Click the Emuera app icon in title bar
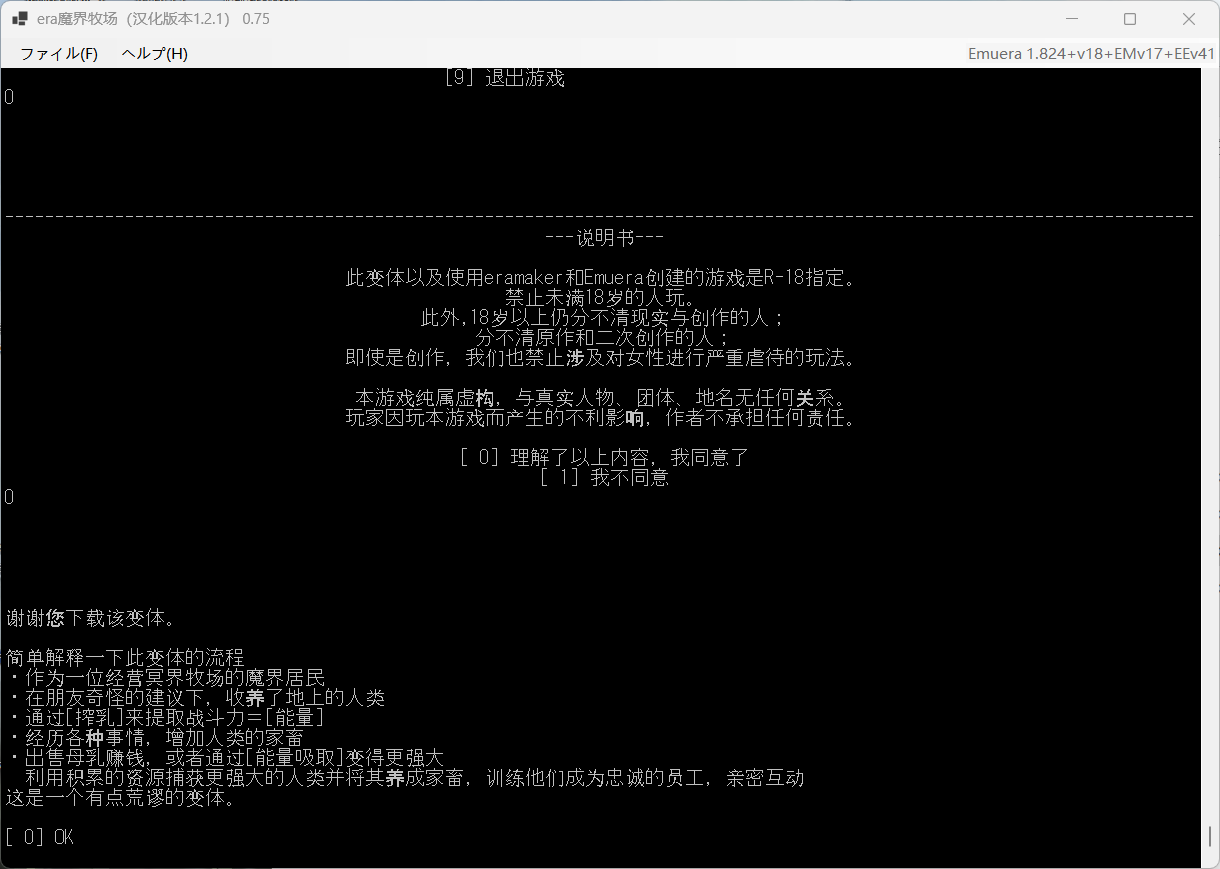The image size is (1220, 869). [20, 19]
